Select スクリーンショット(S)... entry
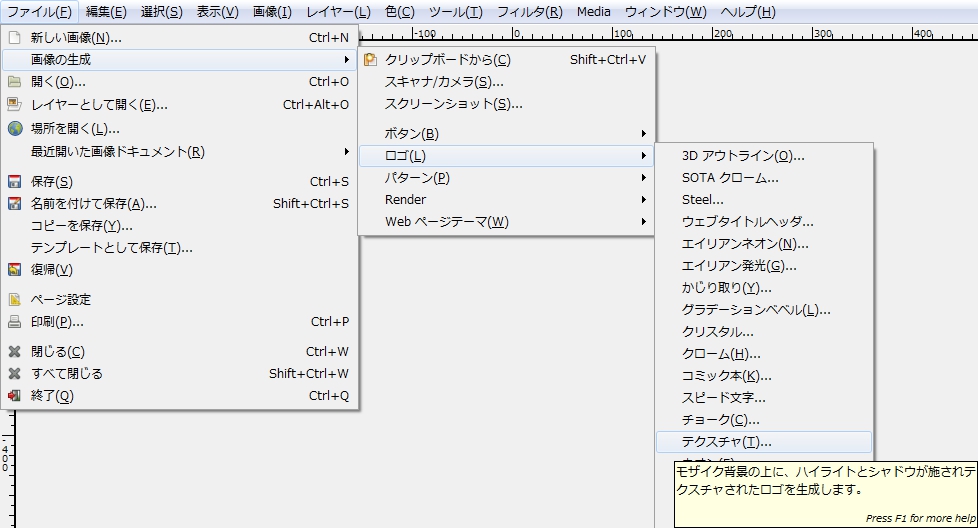 point(453,104)
